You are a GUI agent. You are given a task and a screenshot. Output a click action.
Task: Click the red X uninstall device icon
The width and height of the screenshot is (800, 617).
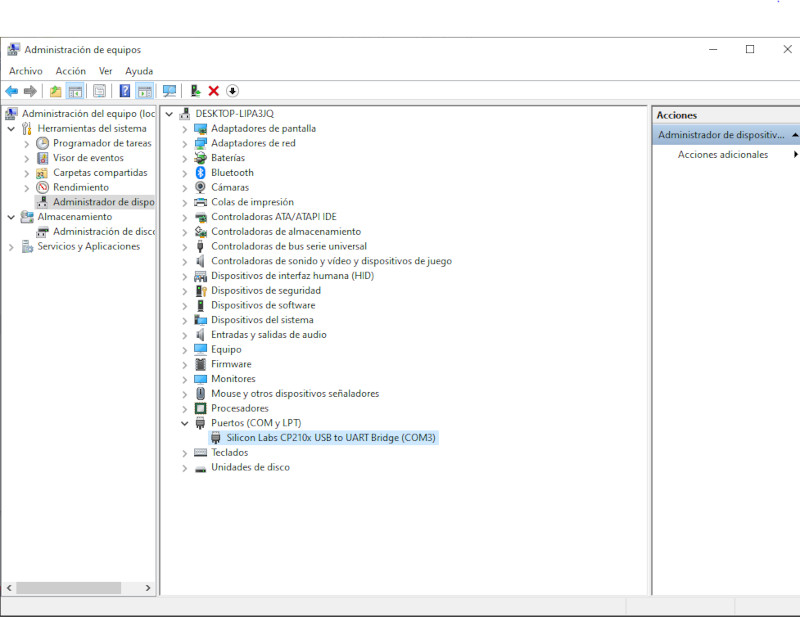tap(213, 91)
